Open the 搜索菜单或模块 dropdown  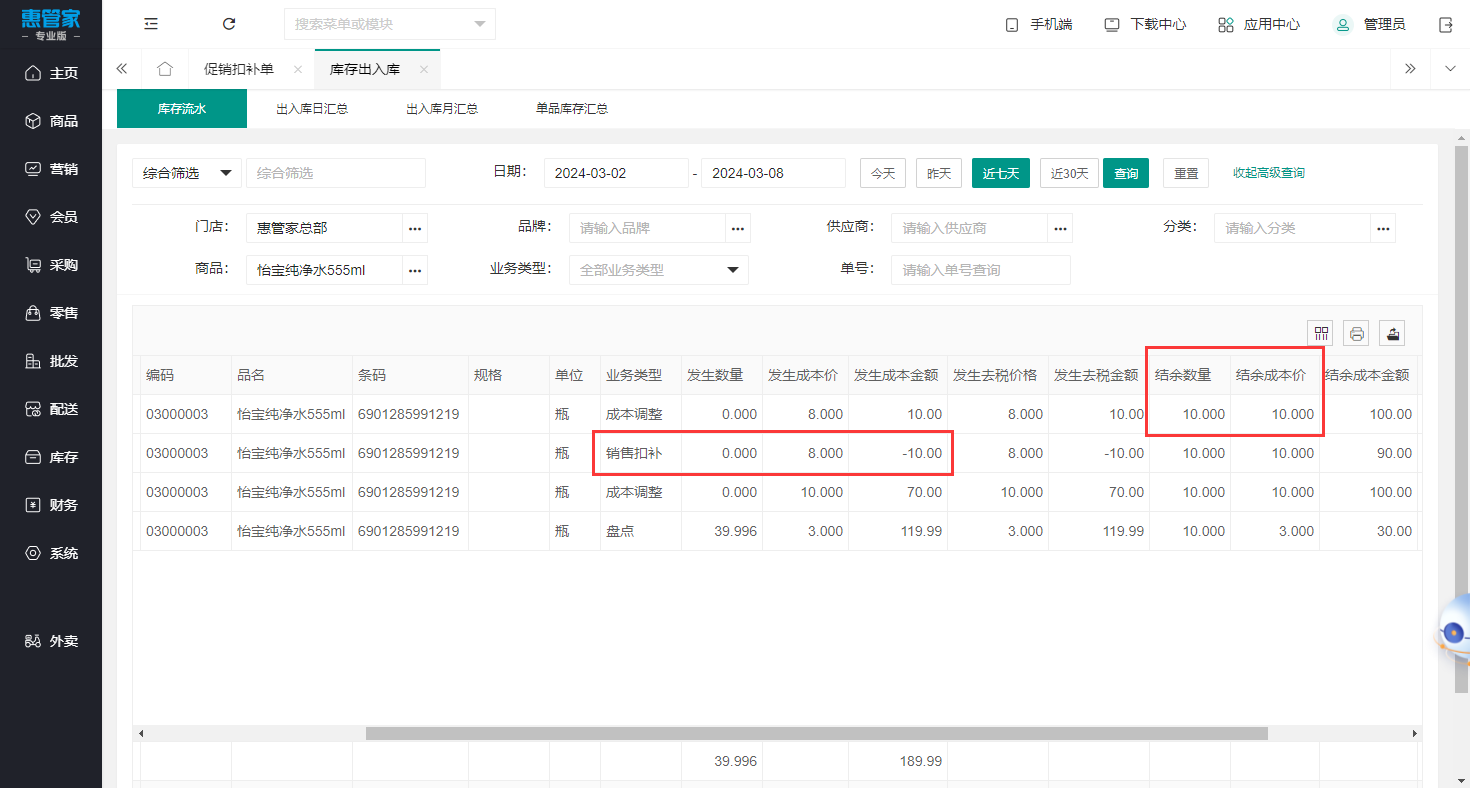390,24
